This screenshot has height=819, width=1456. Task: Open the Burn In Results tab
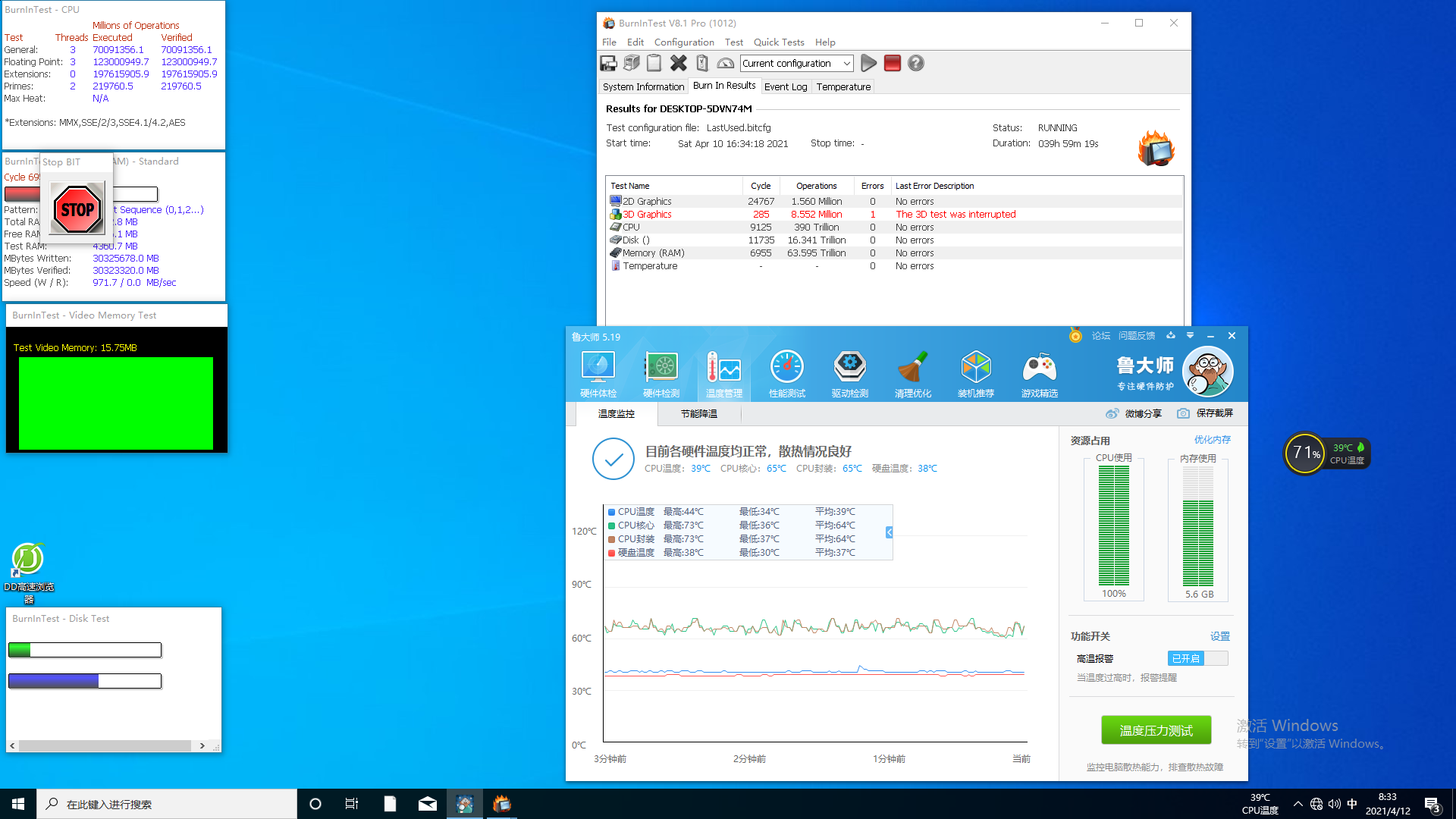pyautogui.click(x=724, y=86)
